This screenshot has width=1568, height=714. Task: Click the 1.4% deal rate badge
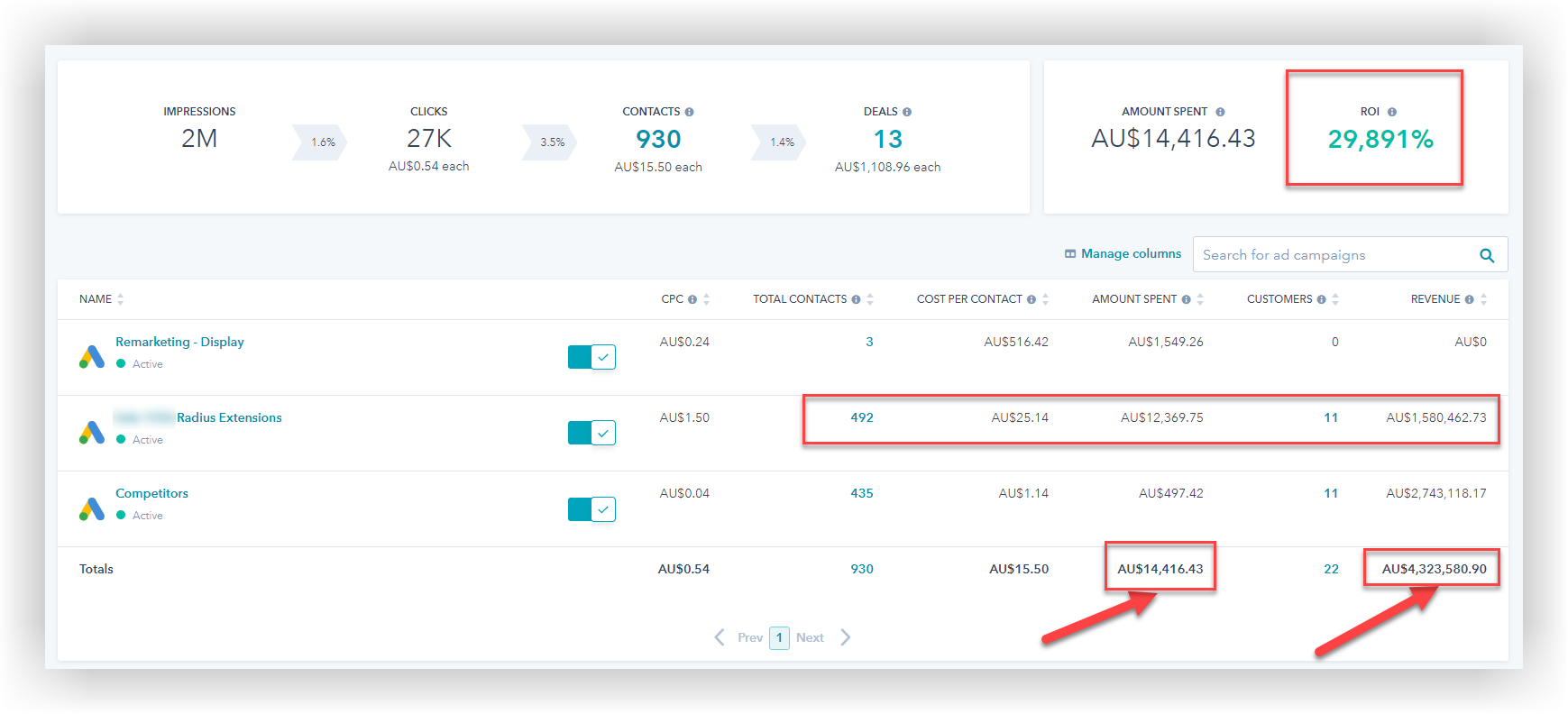tap(779, 142)
